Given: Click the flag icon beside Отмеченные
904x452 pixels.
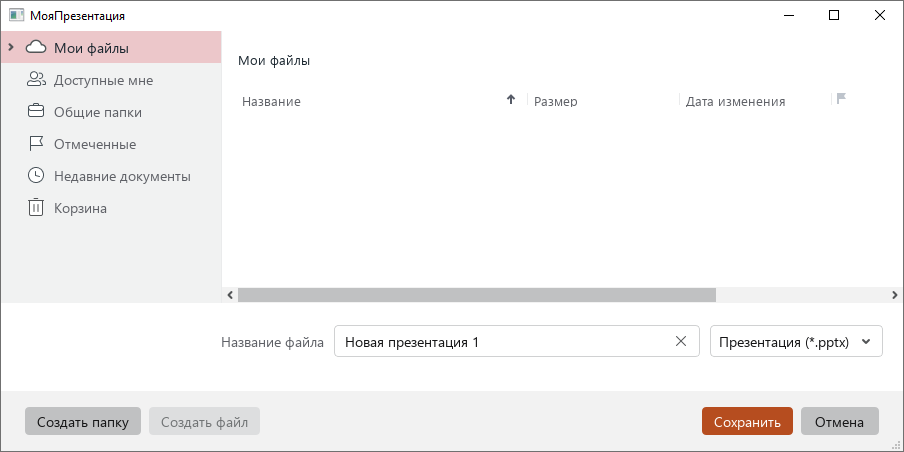Looking at the screenshot, I should (36, 144).
